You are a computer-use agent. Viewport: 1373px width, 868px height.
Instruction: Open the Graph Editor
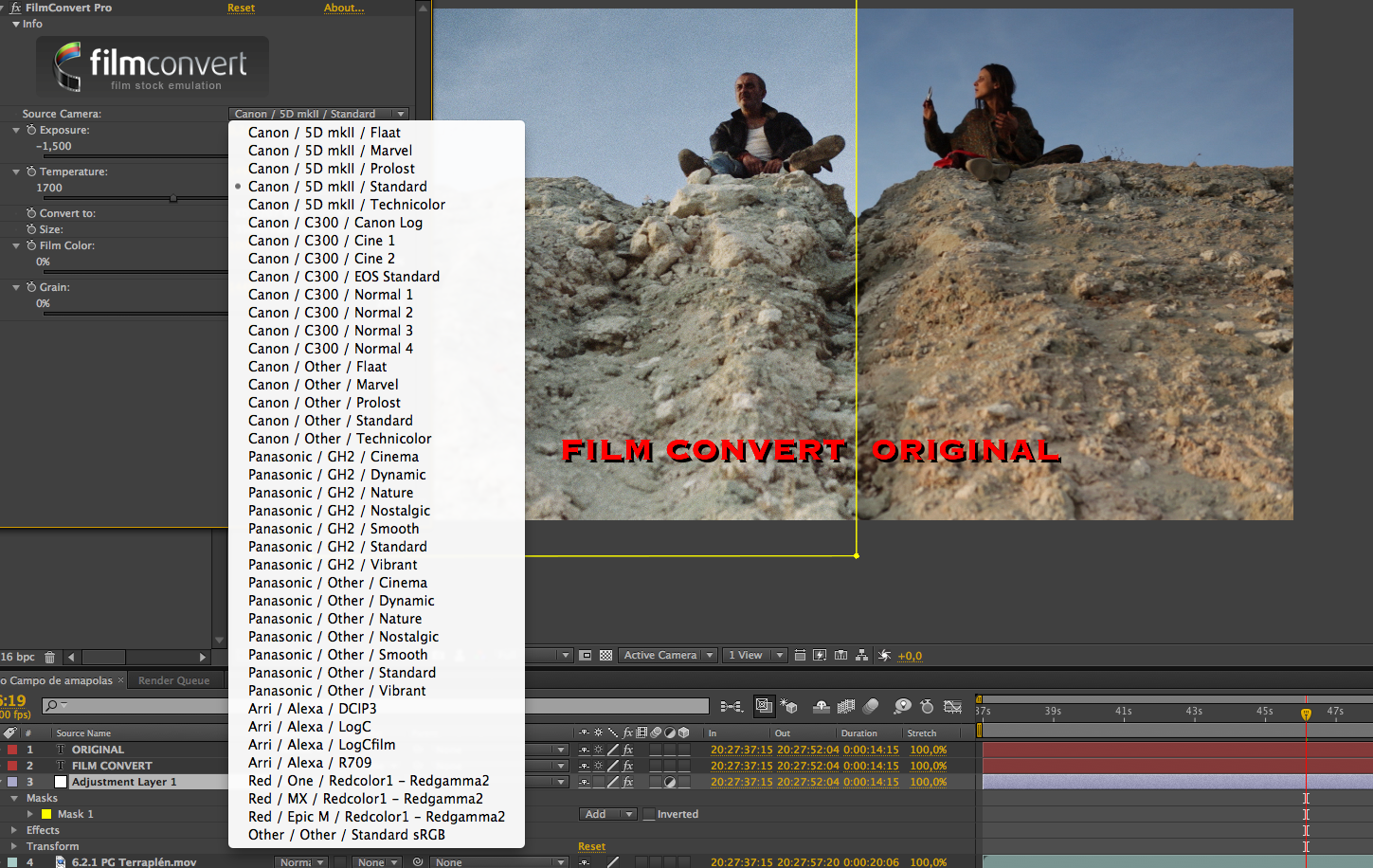953,706
